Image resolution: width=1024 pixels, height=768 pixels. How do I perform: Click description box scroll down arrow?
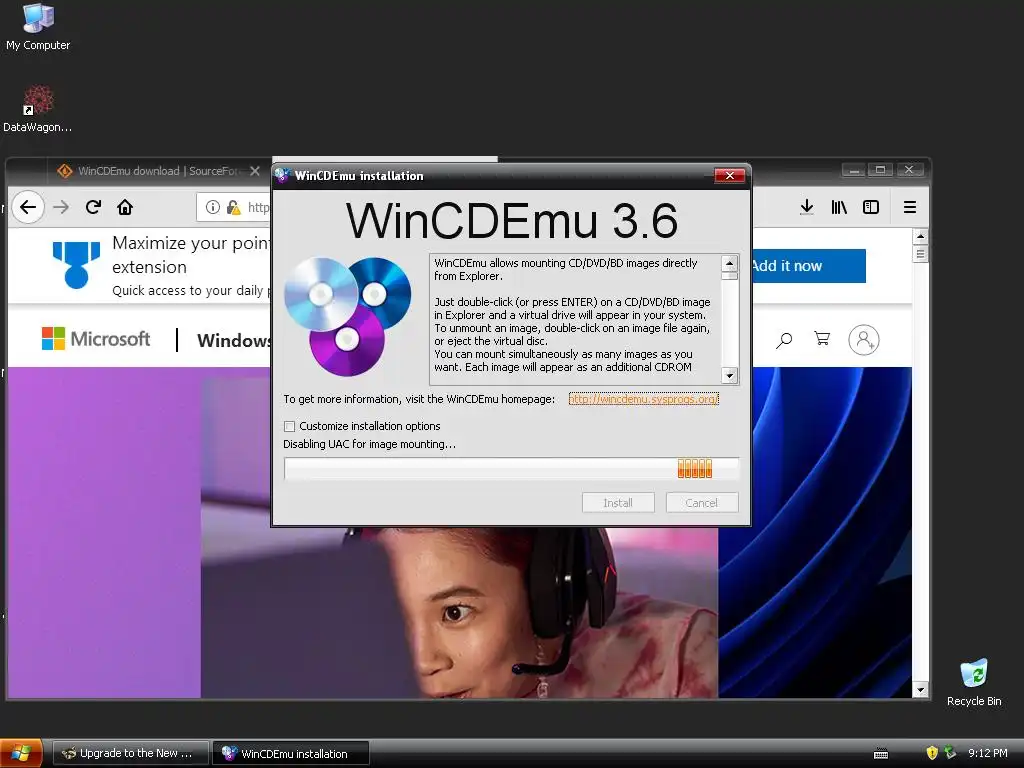pos(729,376)
